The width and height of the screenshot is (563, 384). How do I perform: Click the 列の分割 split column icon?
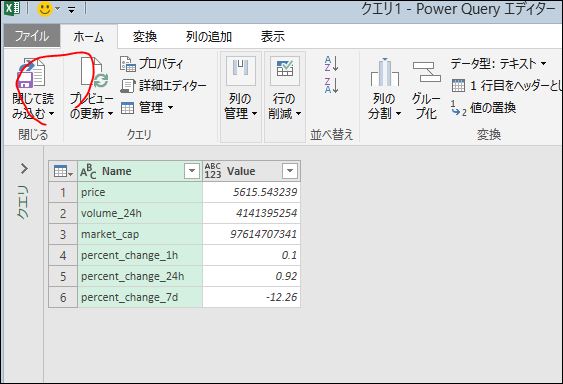click(x=385, y=72)
